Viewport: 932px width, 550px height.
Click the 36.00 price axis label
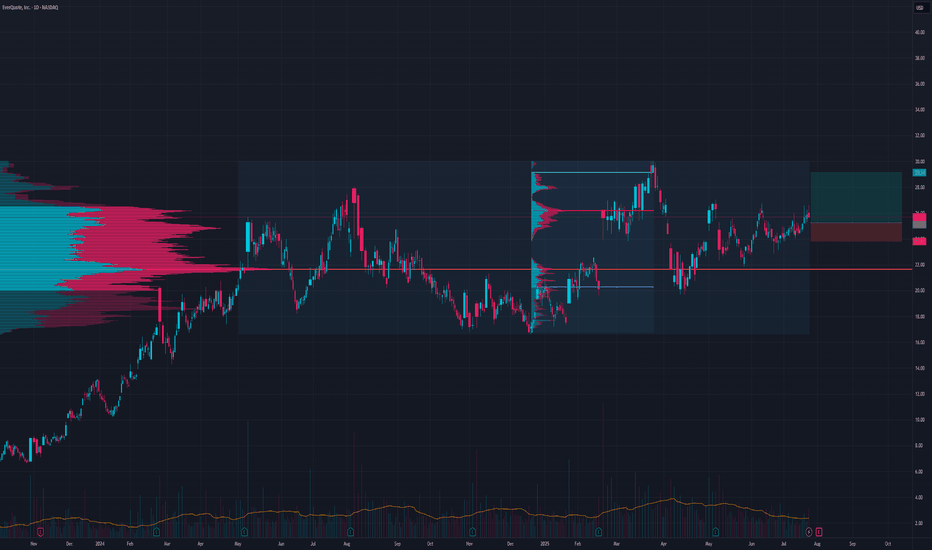tap(920, 84)
